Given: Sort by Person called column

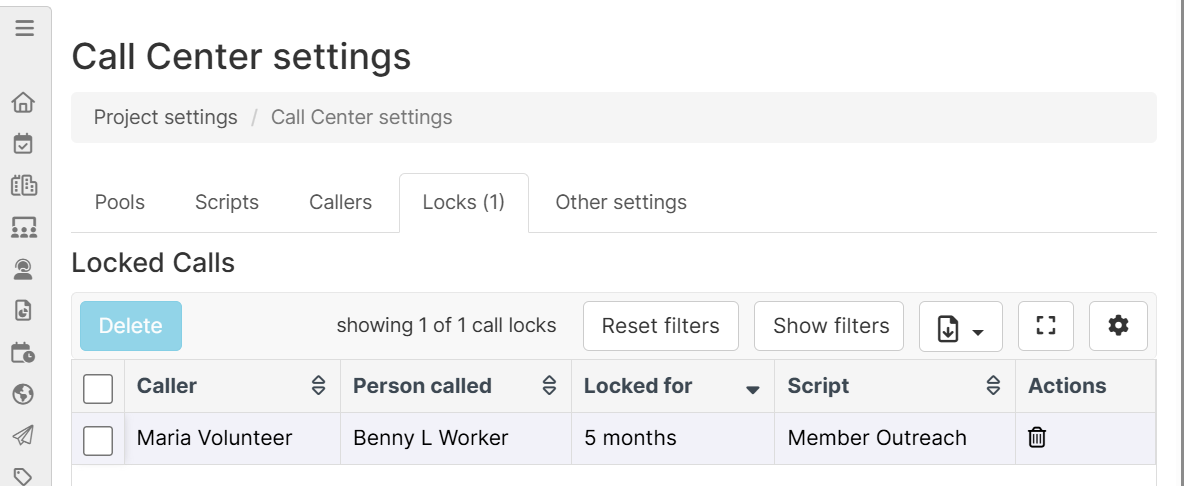Looking at the screenshot, I should [x=550, y=386].
